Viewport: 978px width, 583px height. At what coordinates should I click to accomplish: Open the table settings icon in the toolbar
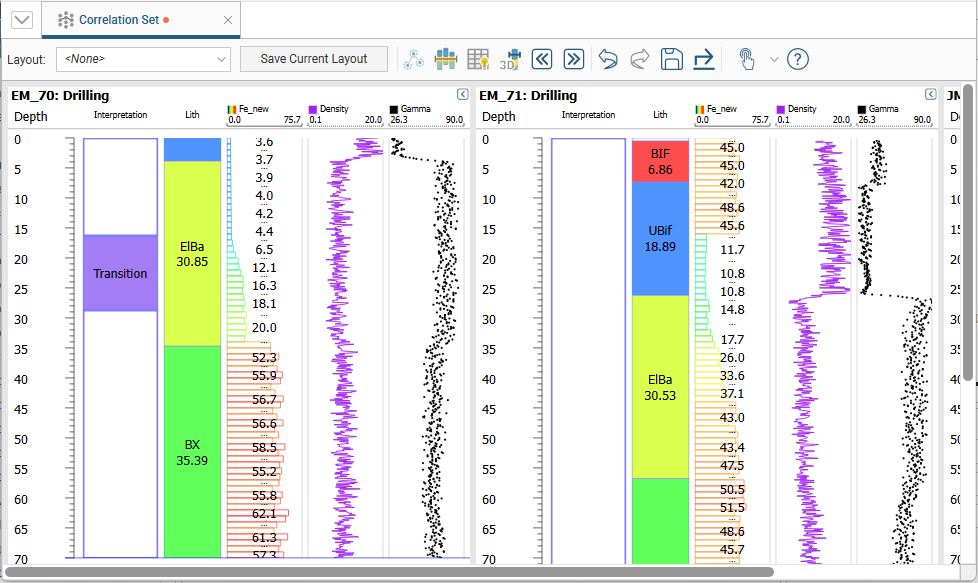tap(479, 59)
